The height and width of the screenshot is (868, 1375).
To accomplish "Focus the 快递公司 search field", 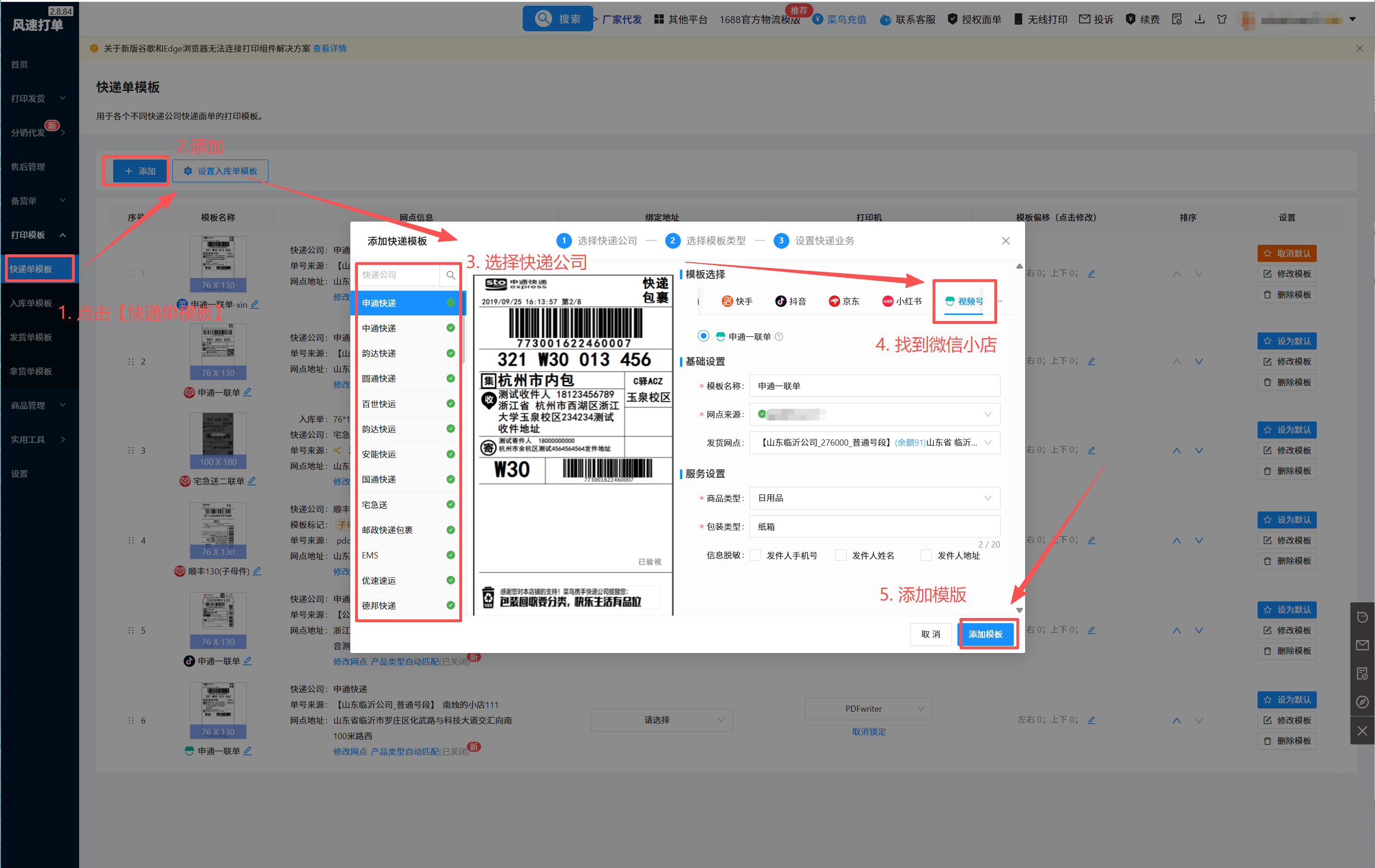I will [399, 275].
